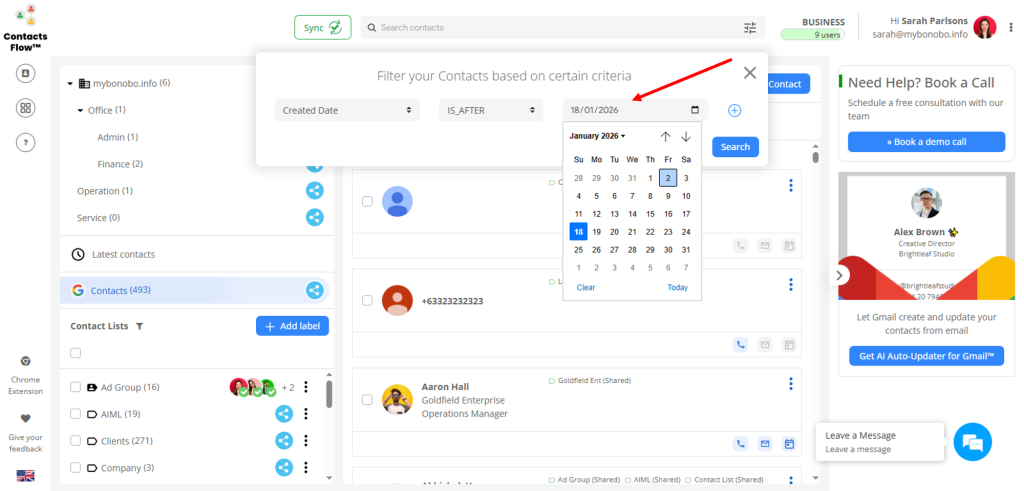Expand the January 2026 month picker
Viewport: 1024px width, 491px height.
coord(597,136)
